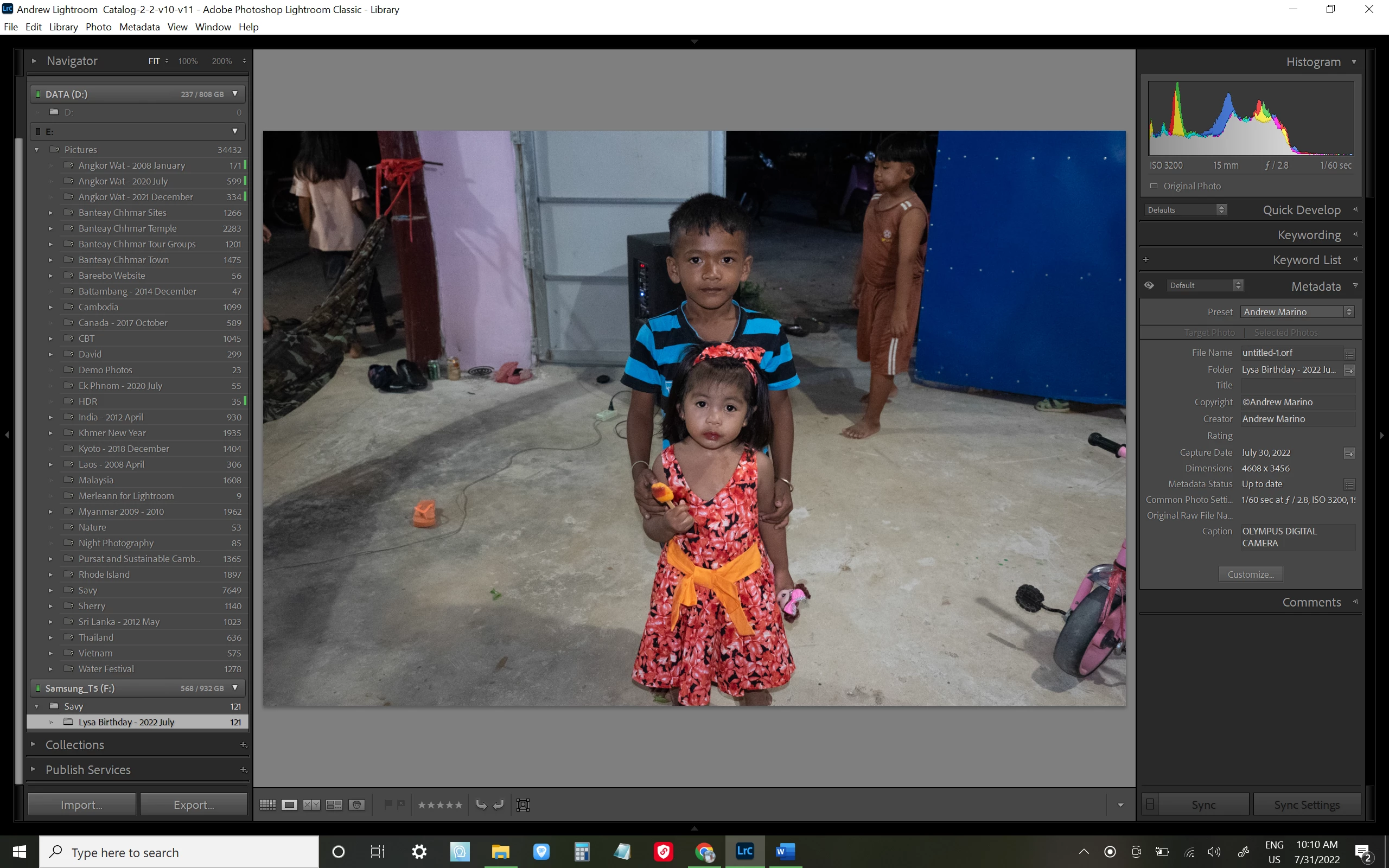Open Lightroom Classic in taskbar

[744, 851]
